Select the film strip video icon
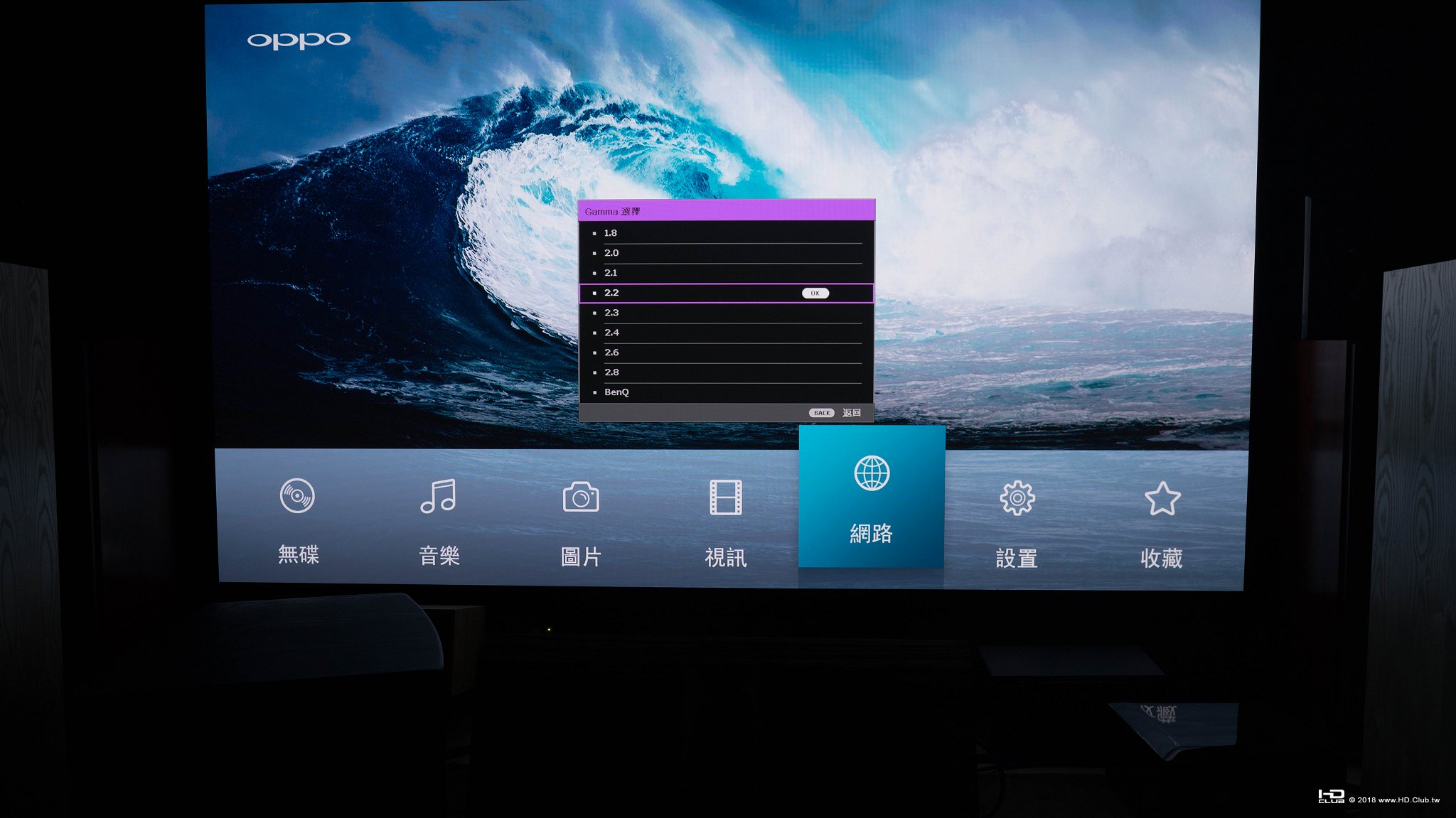The image size is (1456, 818). pyautogui.click(x=725, y=497)
